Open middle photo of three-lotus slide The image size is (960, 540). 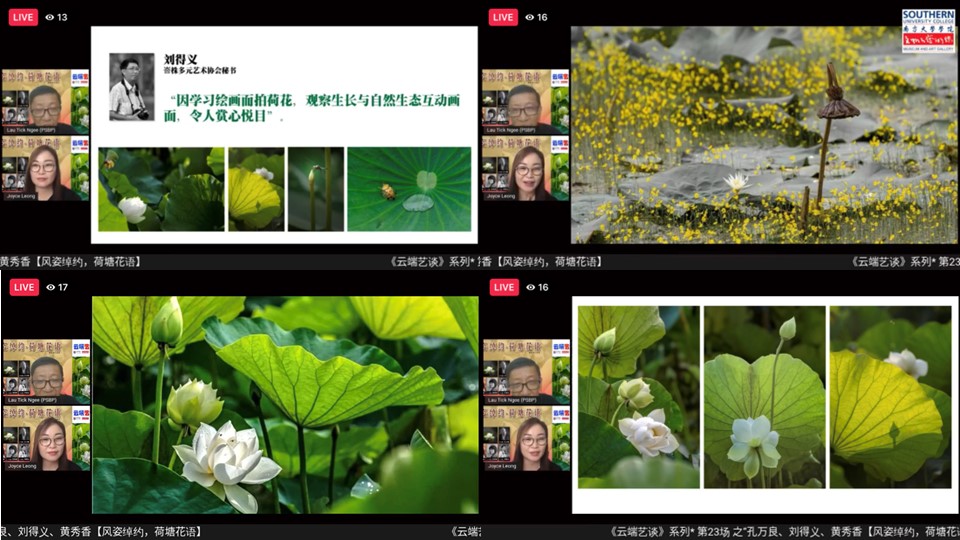tap(764, 397)
